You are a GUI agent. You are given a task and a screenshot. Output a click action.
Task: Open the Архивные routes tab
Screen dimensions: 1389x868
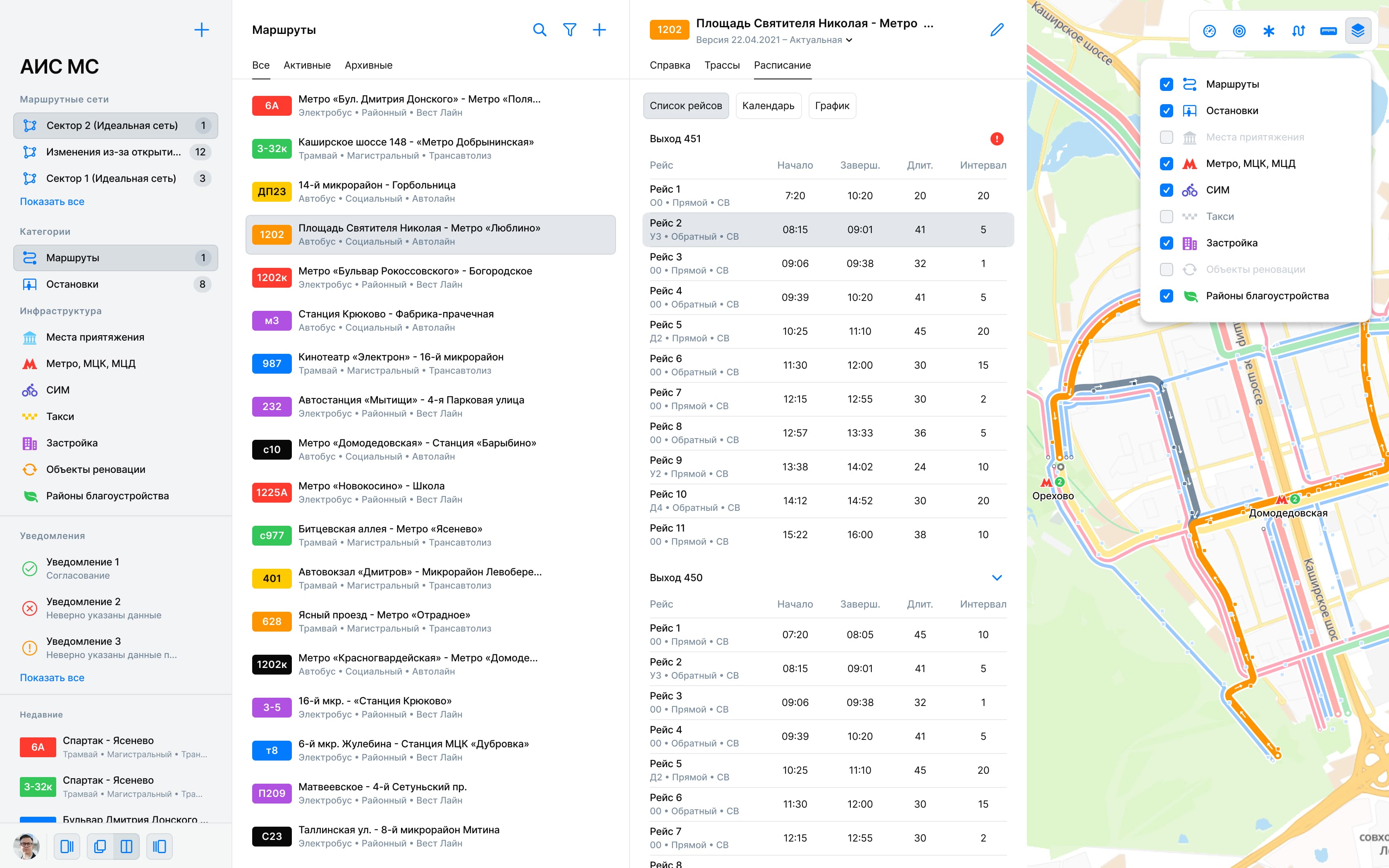click(x=369, y=65)
